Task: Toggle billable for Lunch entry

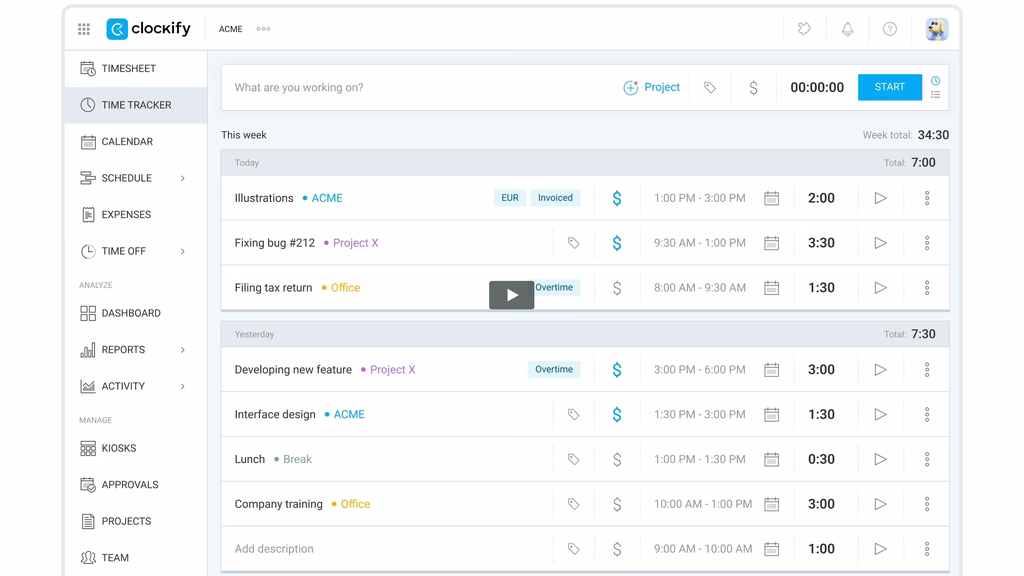Action: [616, 459]
